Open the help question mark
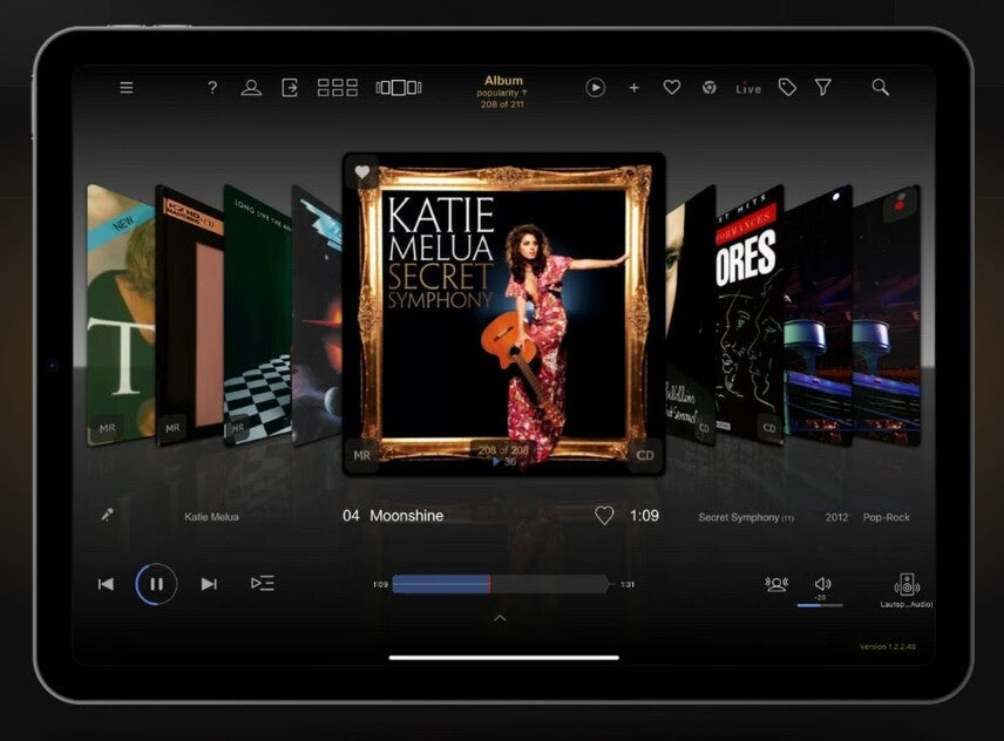Viewport: 1004px width, 741px height. pos(213,88)
